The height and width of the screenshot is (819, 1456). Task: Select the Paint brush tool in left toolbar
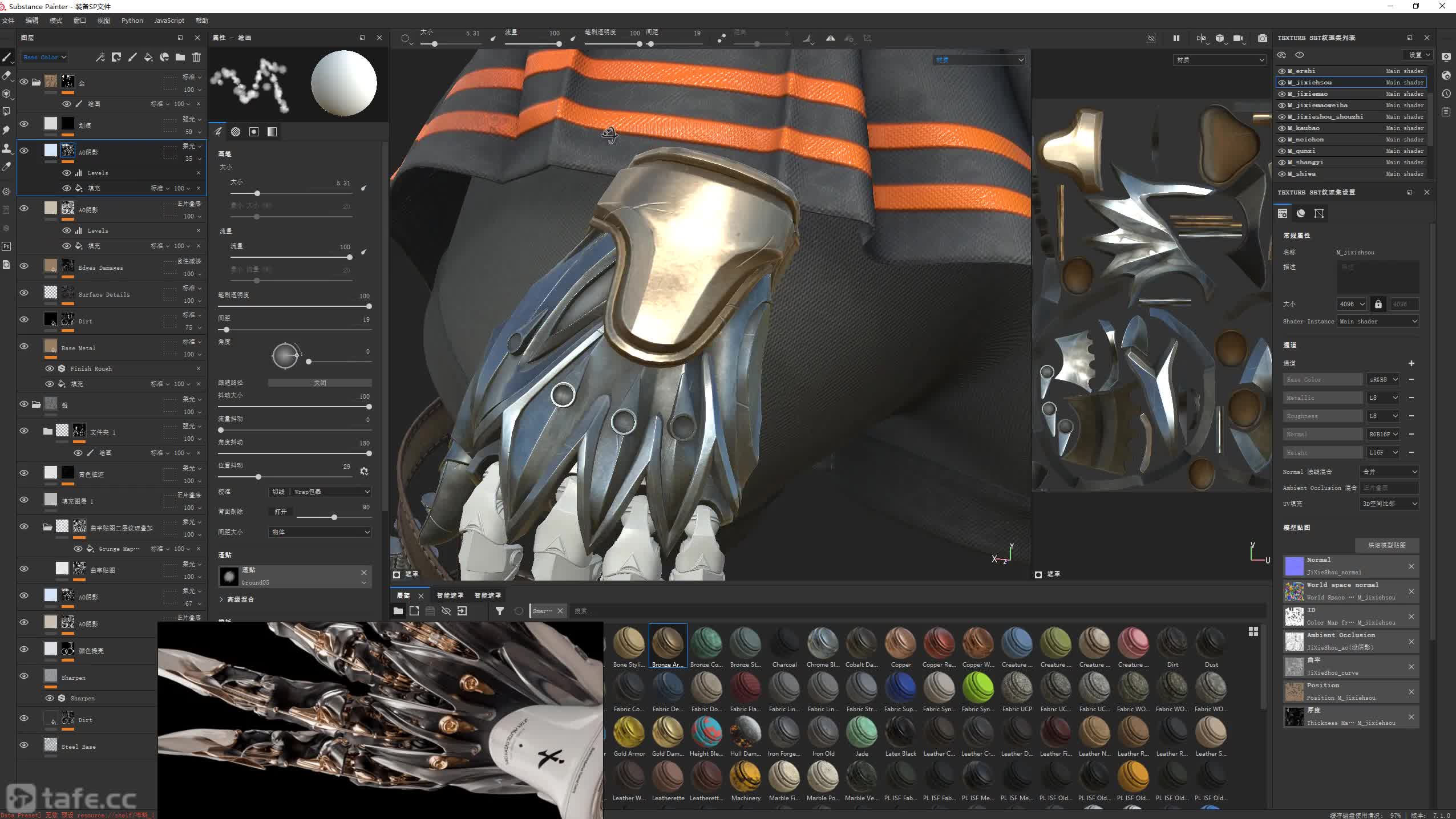point(7,57)
